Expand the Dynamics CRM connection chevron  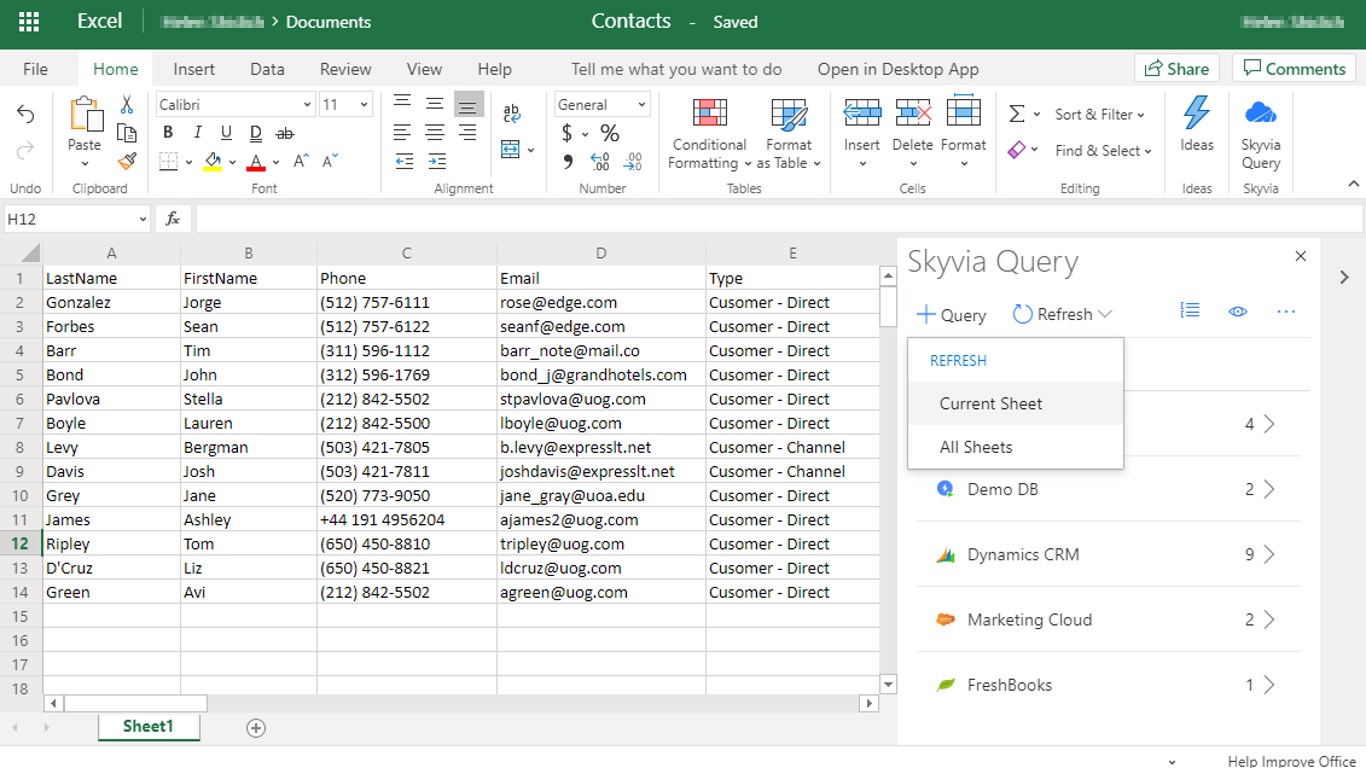tap(1269, 554)
